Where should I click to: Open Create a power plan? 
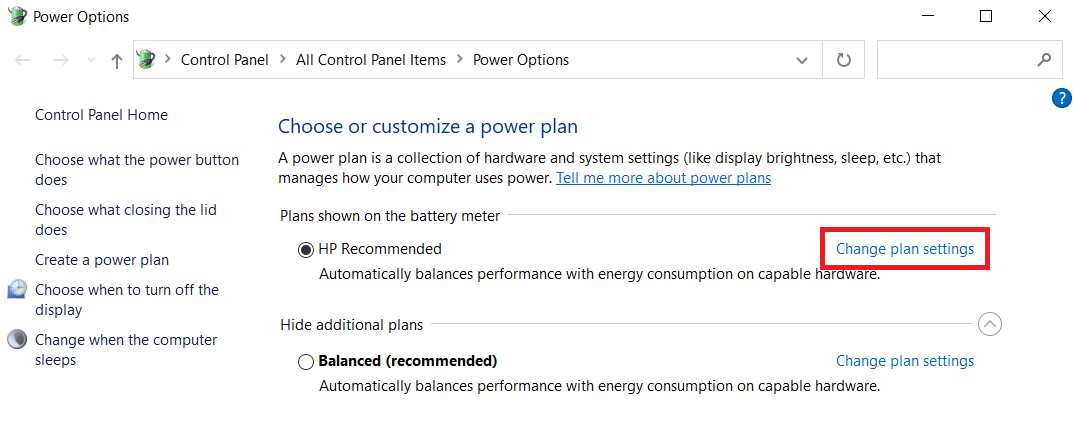click(x=102, y=260)
